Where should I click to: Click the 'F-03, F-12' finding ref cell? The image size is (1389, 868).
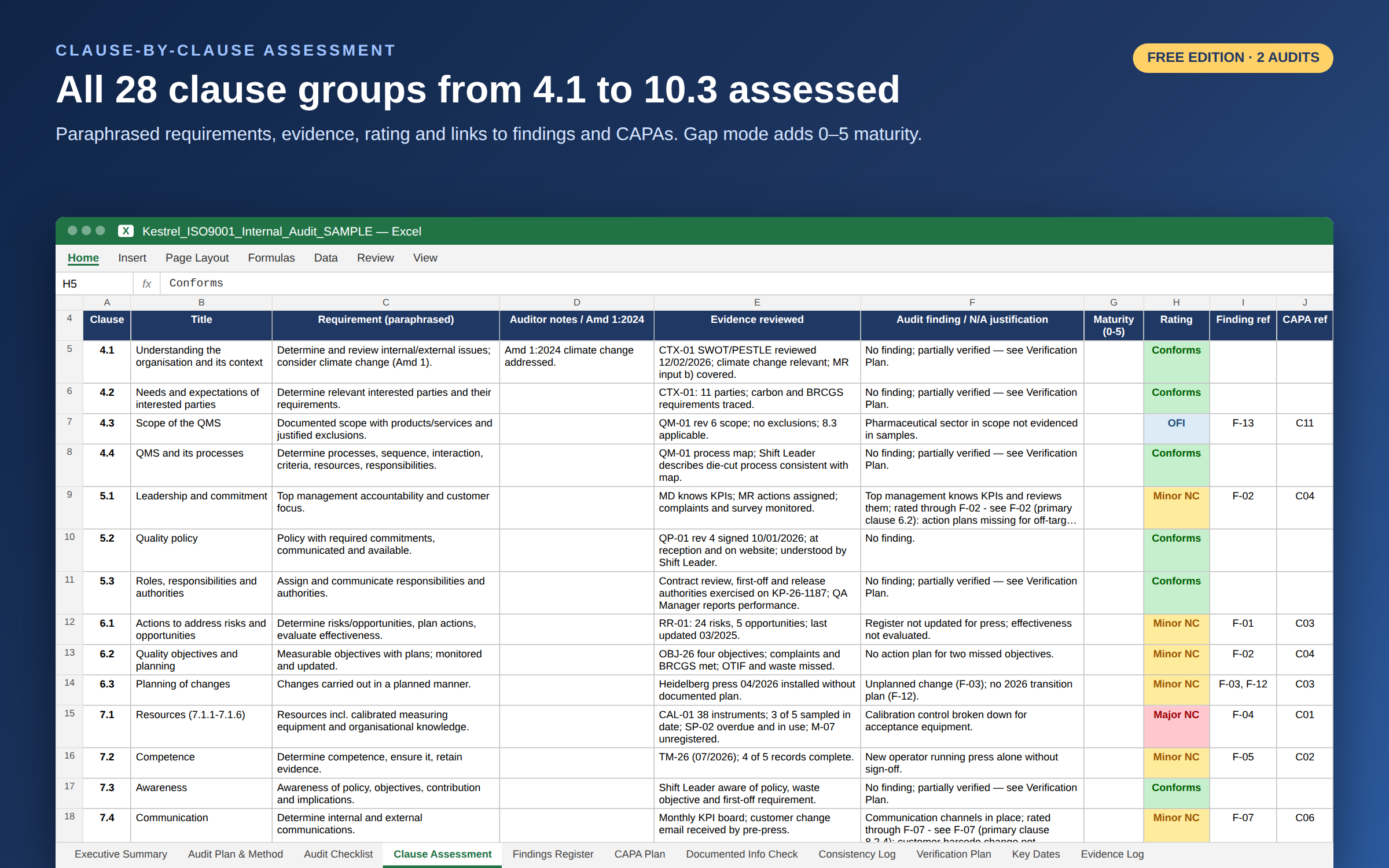click(1243, 690)
